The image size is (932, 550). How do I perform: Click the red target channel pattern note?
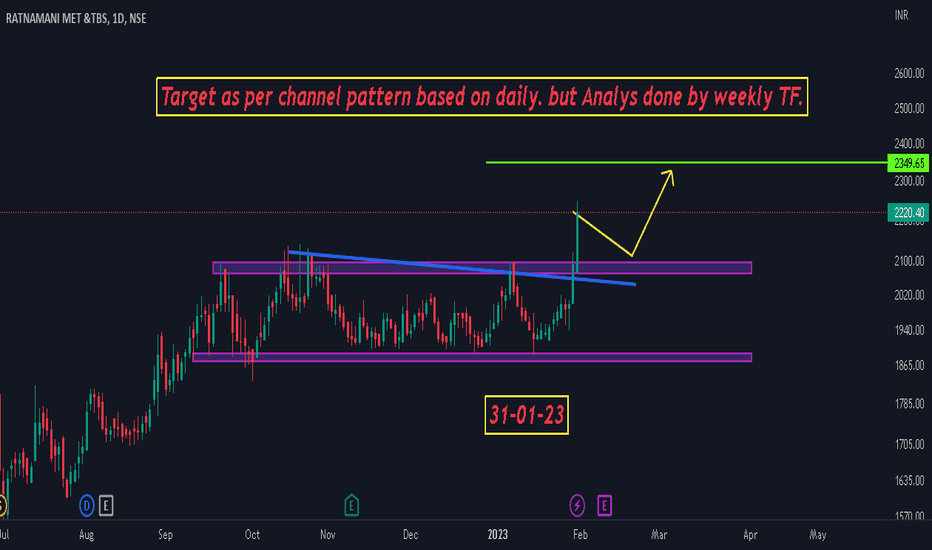click(x=482, y=97)
